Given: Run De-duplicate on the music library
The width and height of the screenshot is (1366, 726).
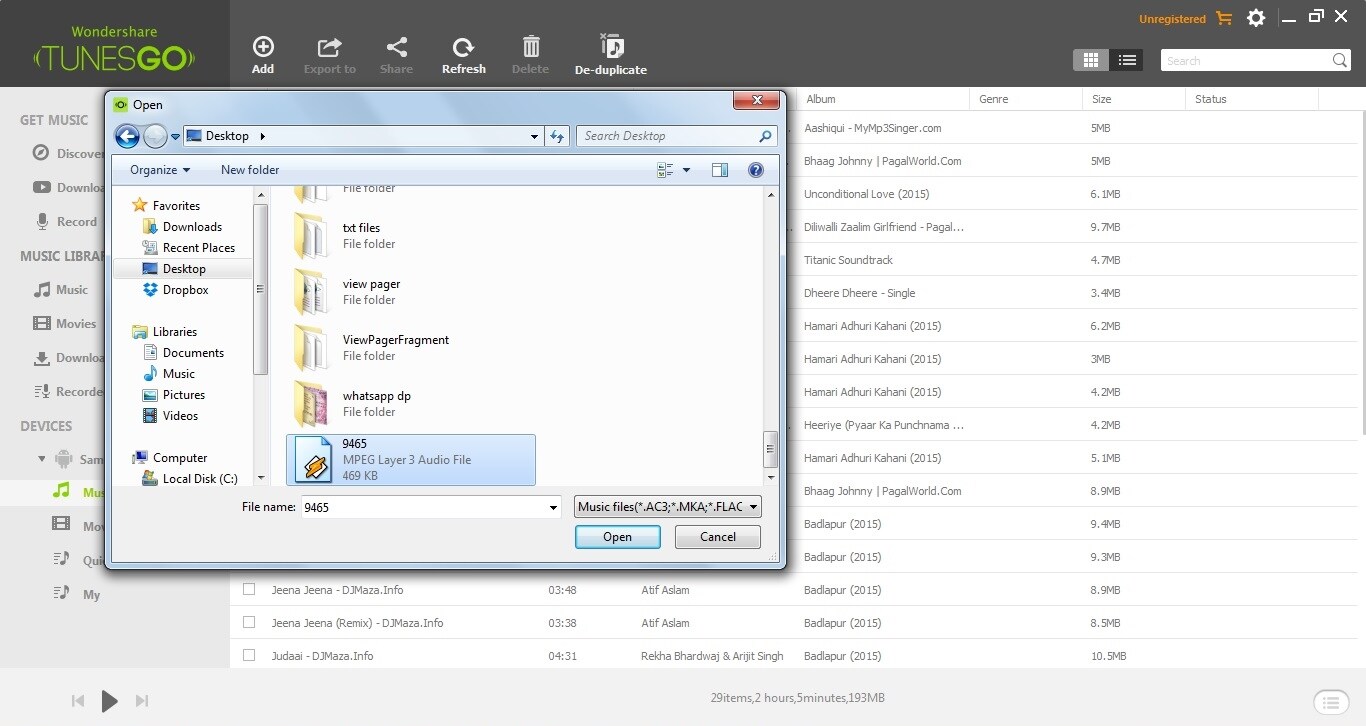Looking at the screenshot, I should tap(610, 55).
